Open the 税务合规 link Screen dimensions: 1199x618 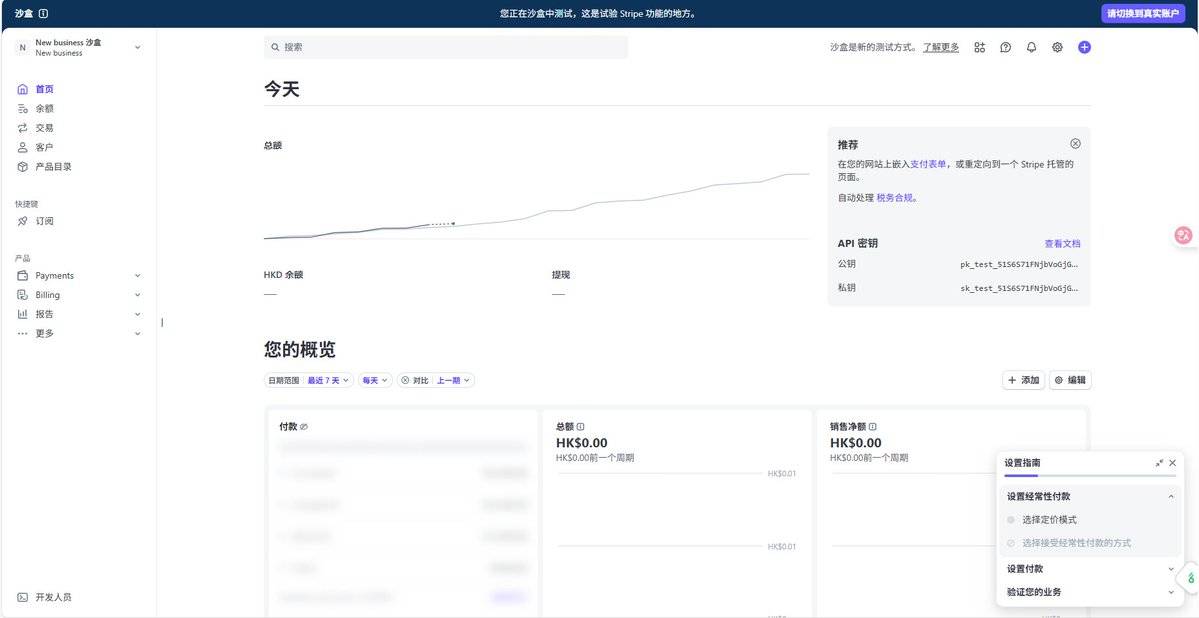point(895,197)
